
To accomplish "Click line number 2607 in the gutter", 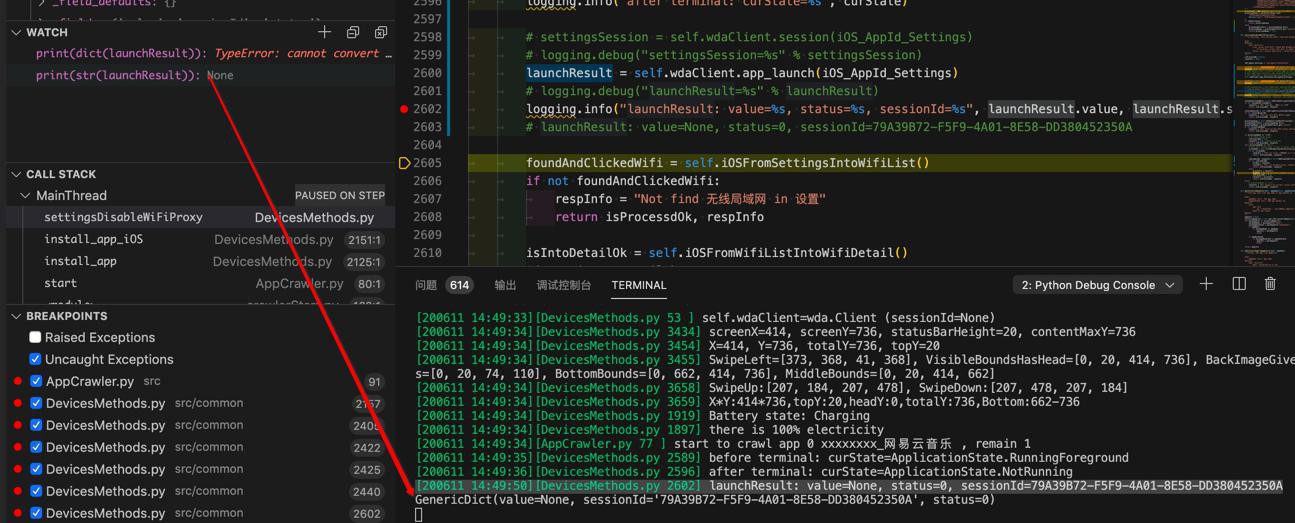I will [427, 199].
